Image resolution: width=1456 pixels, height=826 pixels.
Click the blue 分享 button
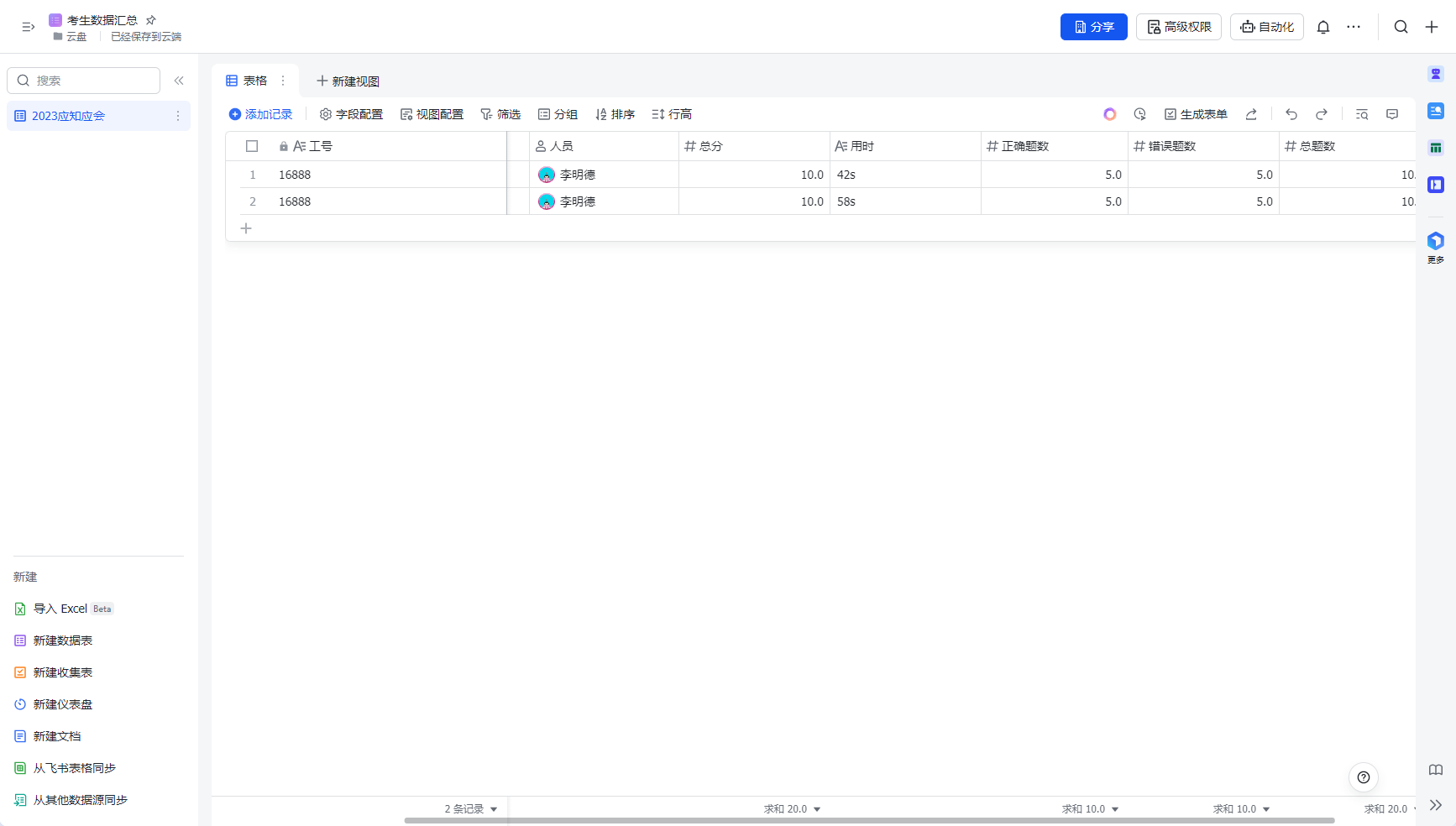click(1094, 27)
